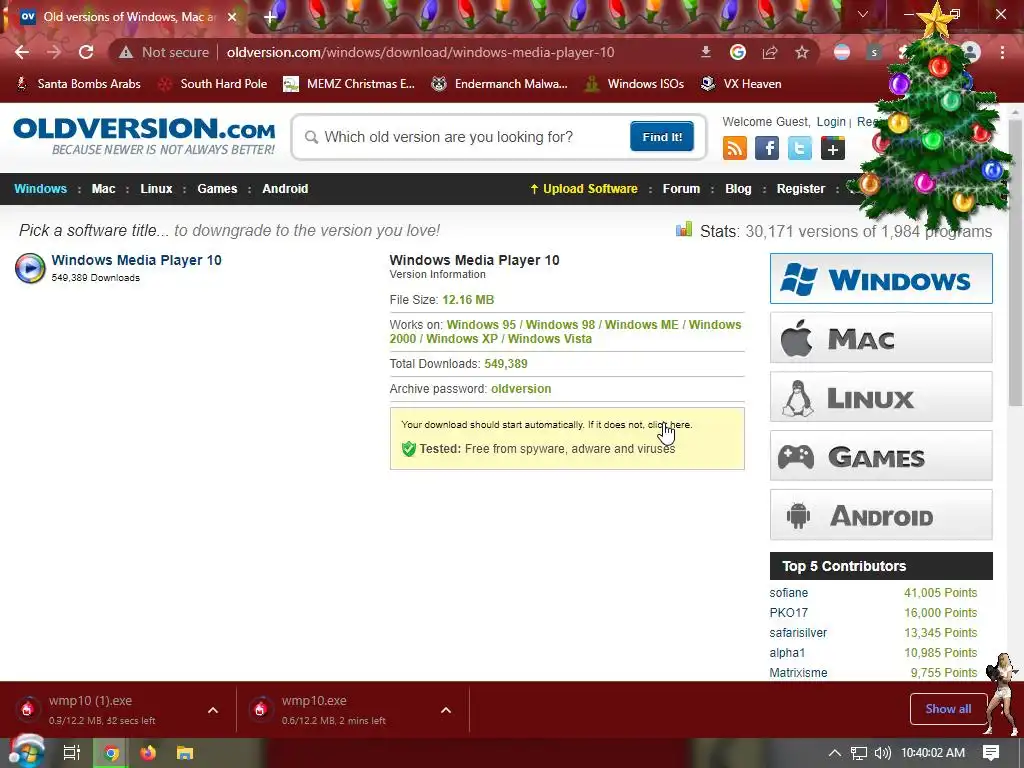Open the VX Heaven bookmark

click(741, 84)
